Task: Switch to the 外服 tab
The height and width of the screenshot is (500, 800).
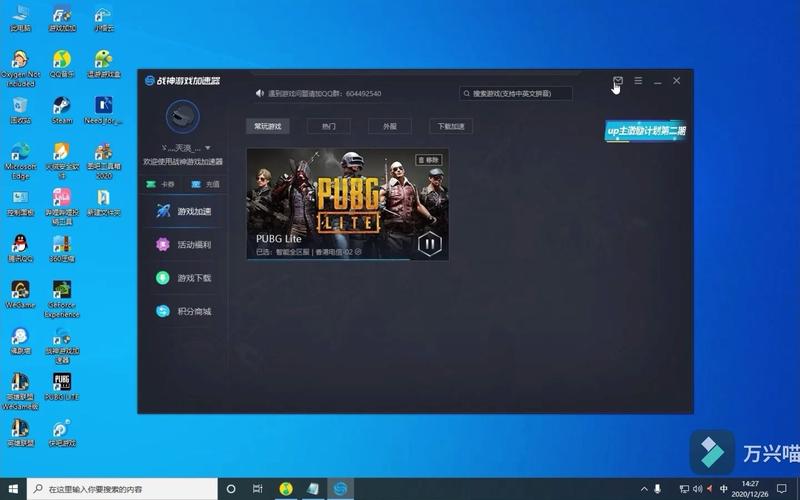Action: [x=390, y=126]
